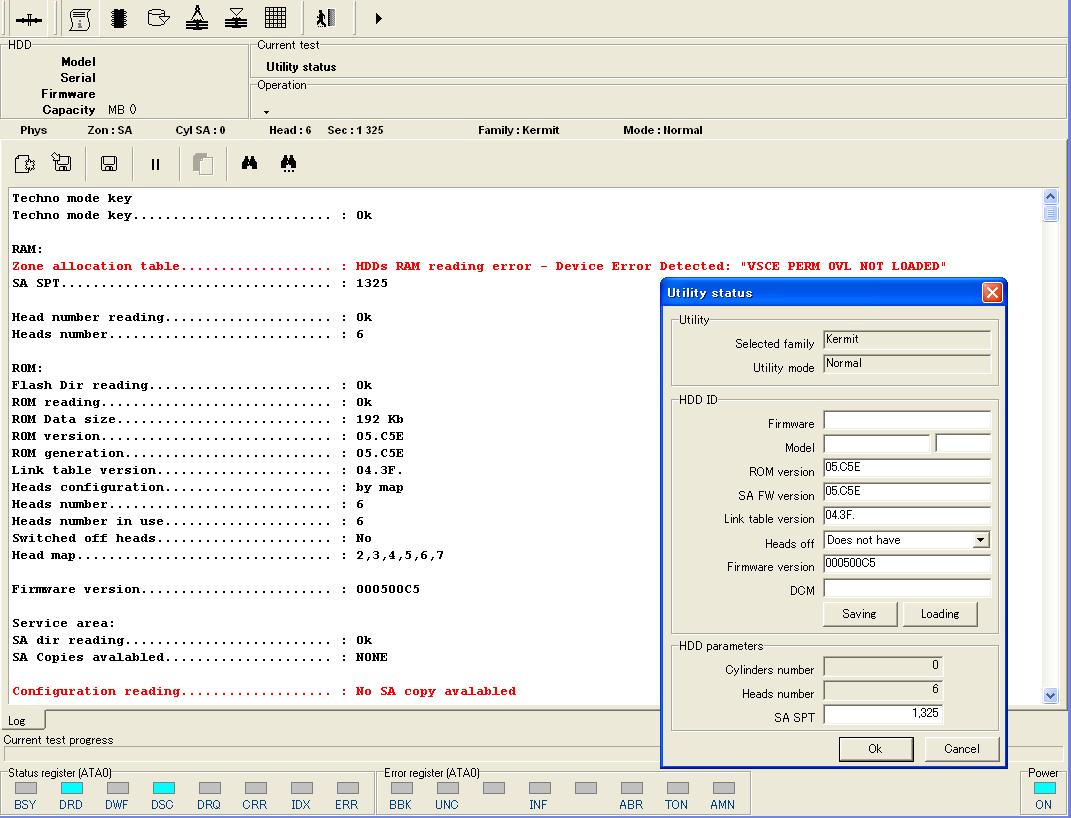Click the Utility mode field showing Normal
This screenshot has width=1071, height=818.
[x=907, y=364]
